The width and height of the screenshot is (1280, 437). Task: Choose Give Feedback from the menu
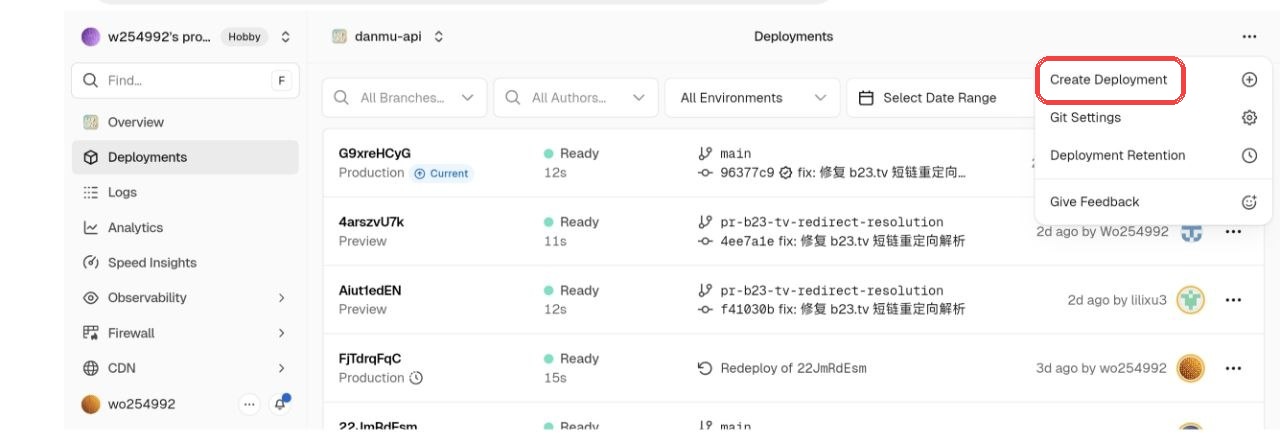1153,201
